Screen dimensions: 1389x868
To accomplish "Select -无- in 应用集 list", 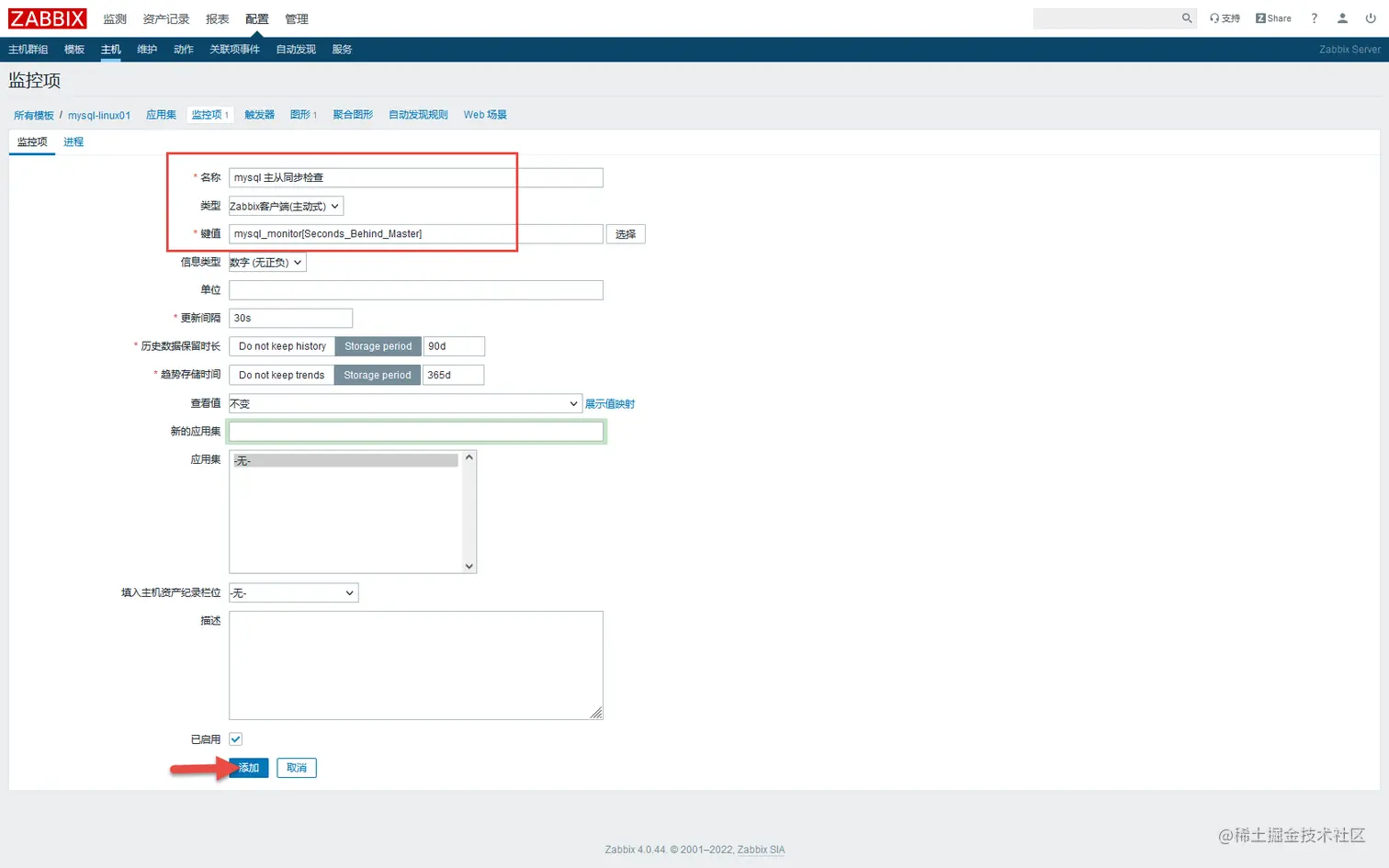I will click(x=345, y=461).
